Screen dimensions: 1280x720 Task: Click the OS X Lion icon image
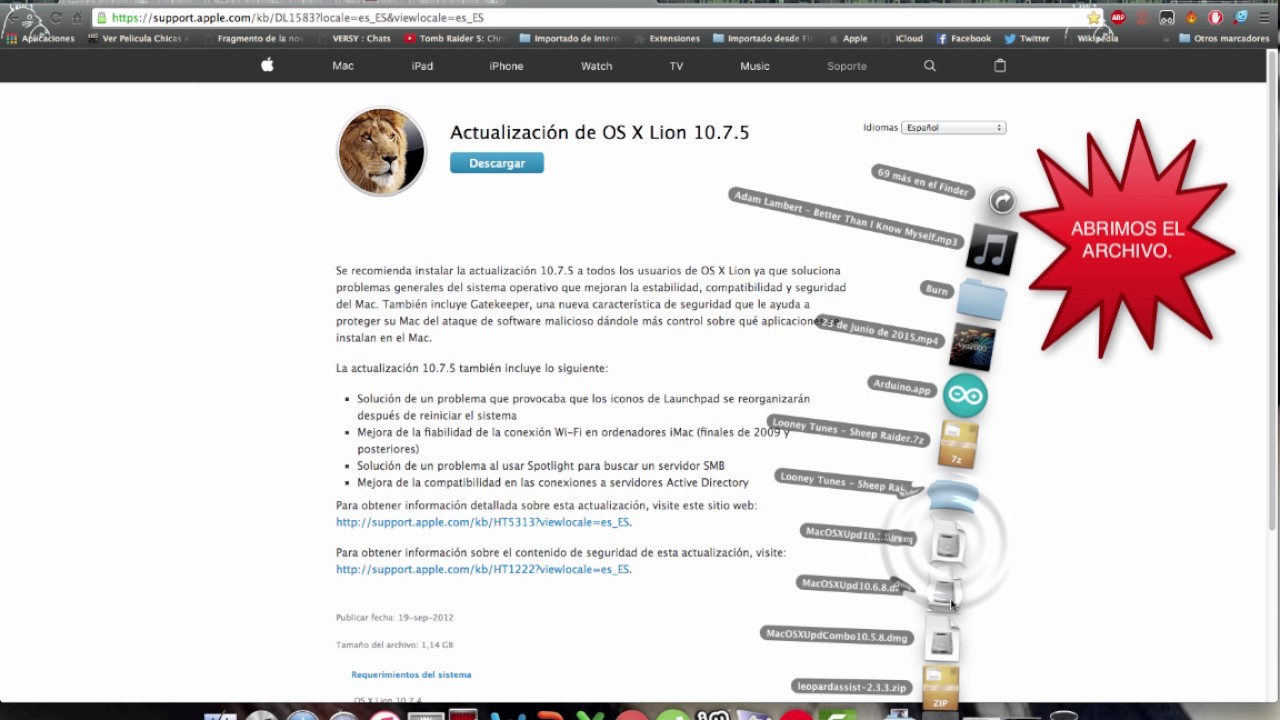(381, 151)
